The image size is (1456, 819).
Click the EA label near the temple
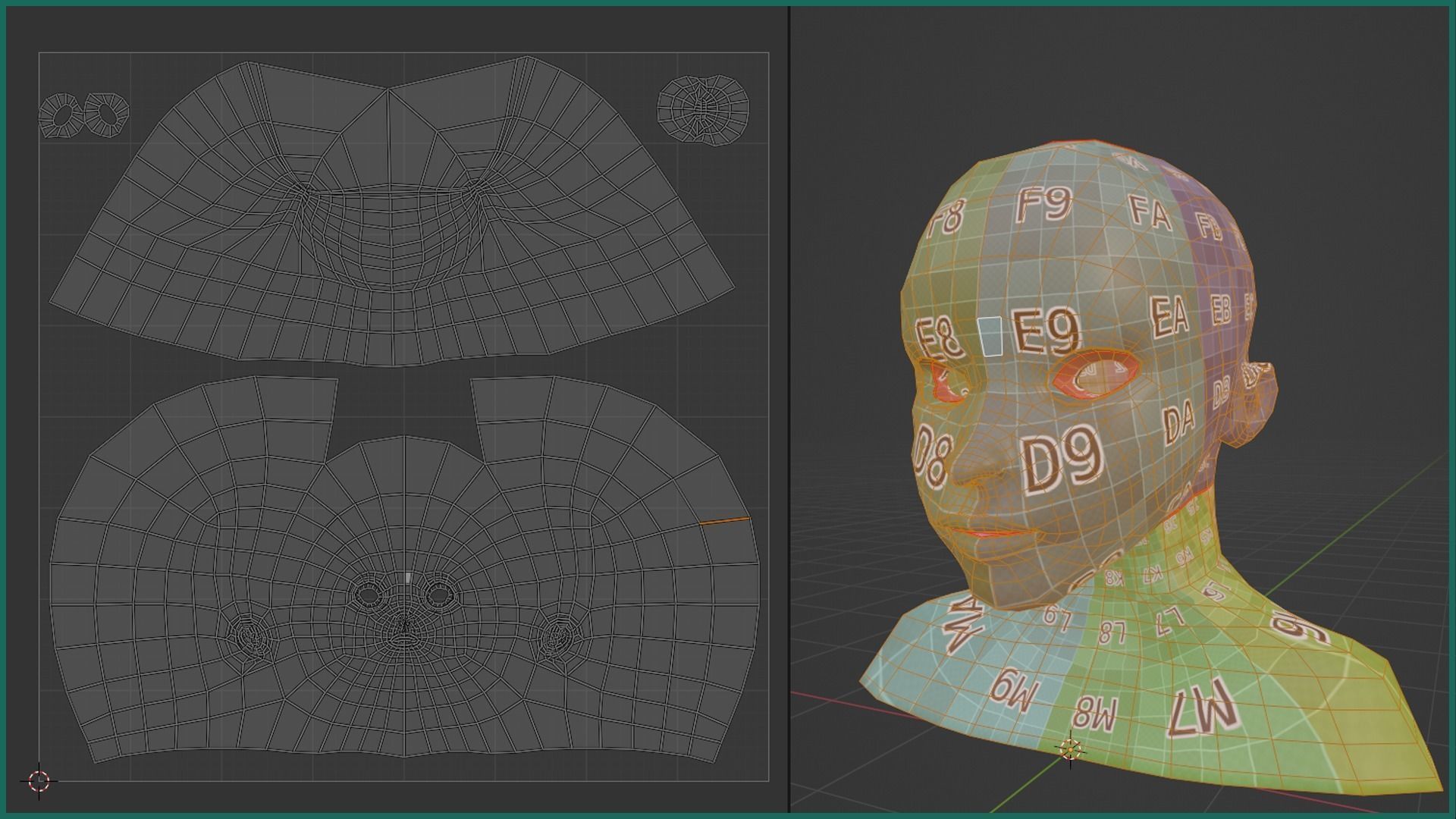(x=1169, y=317)
